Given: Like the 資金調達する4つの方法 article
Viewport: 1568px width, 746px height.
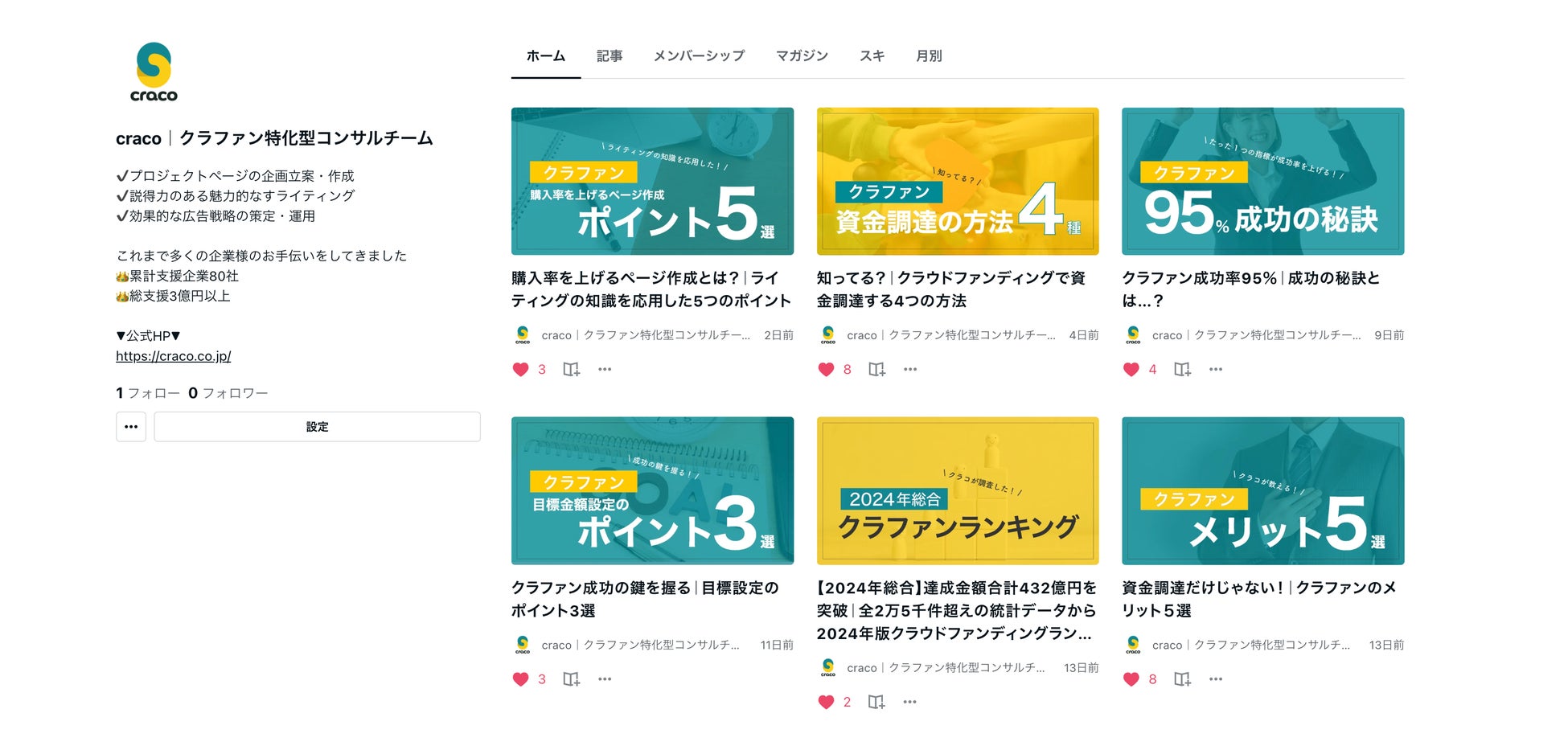Looking at the screenshot, I should [x=826, y=370].
